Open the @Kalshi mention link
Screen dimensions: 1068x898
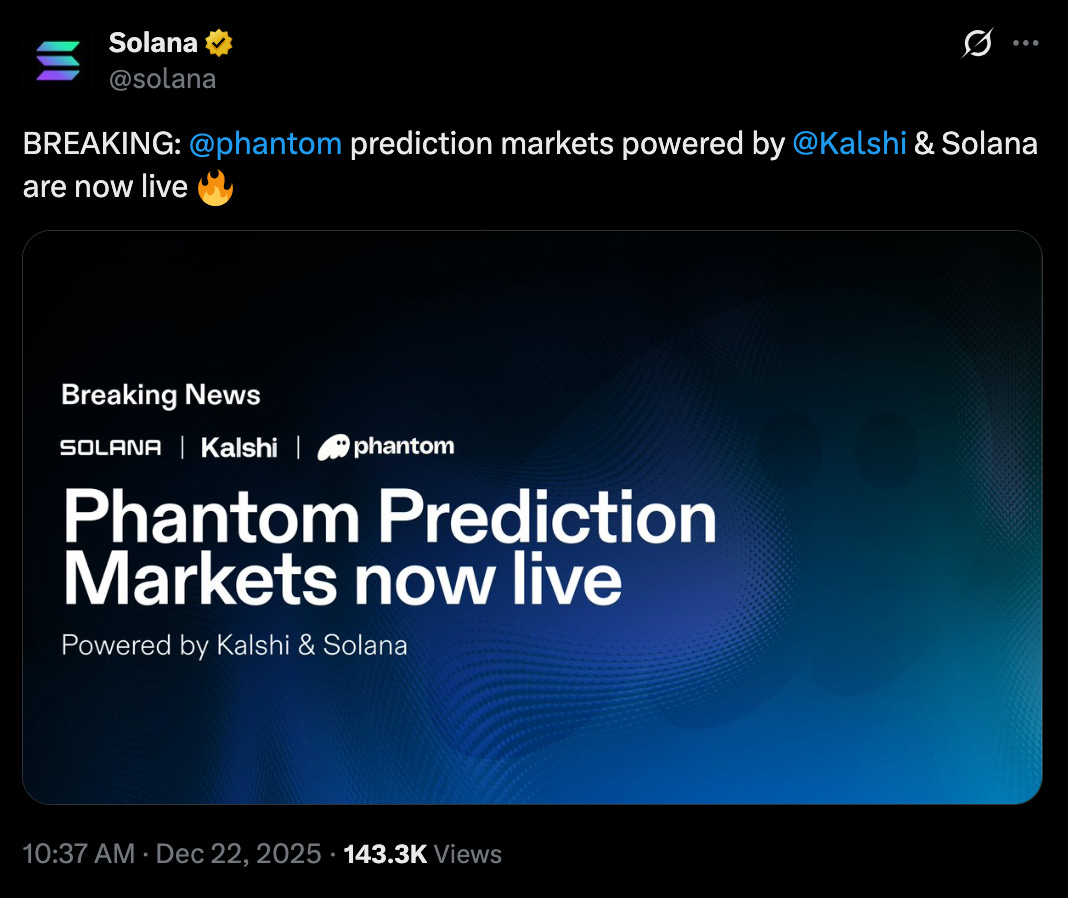850,143
